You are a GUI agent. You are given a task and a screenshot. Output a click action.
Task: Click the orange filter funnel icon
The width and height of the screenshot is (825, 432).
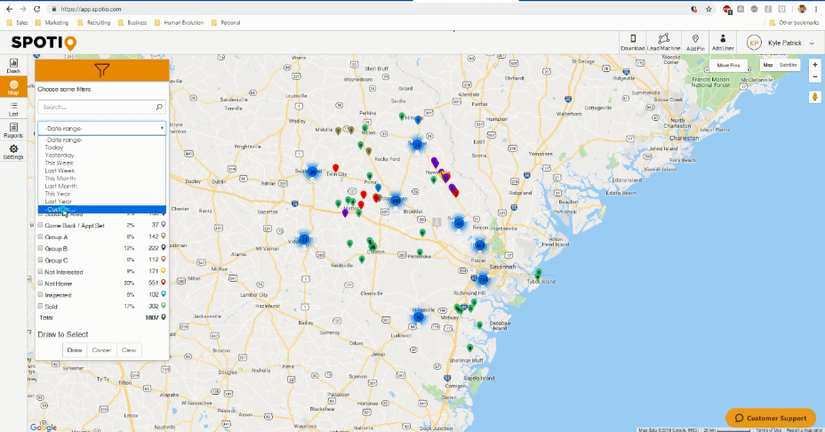(102, 70)
